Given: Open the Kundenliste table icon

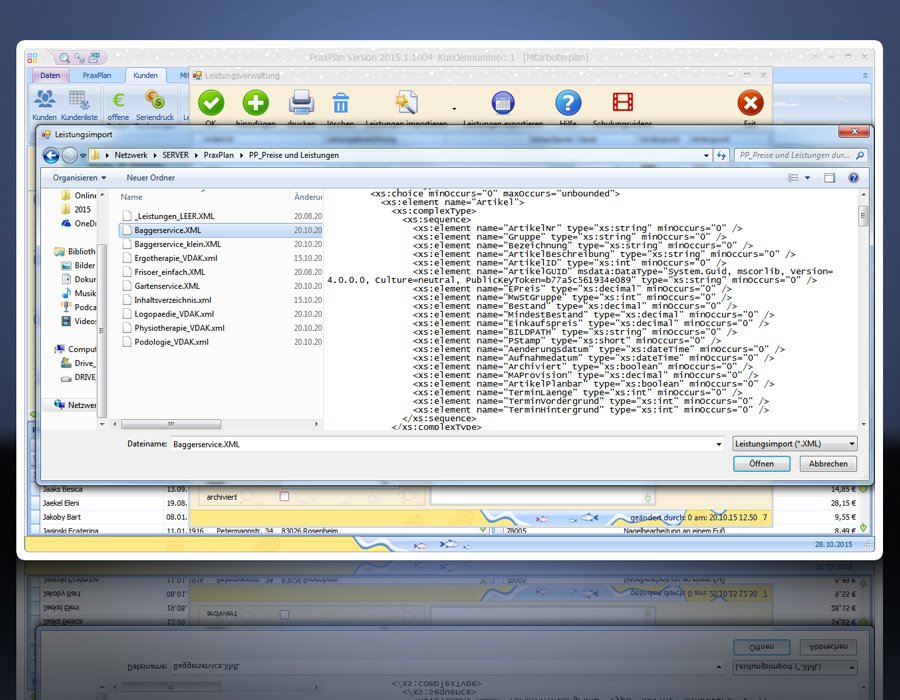Looking at the screenshot, I should tap(79, 99).
